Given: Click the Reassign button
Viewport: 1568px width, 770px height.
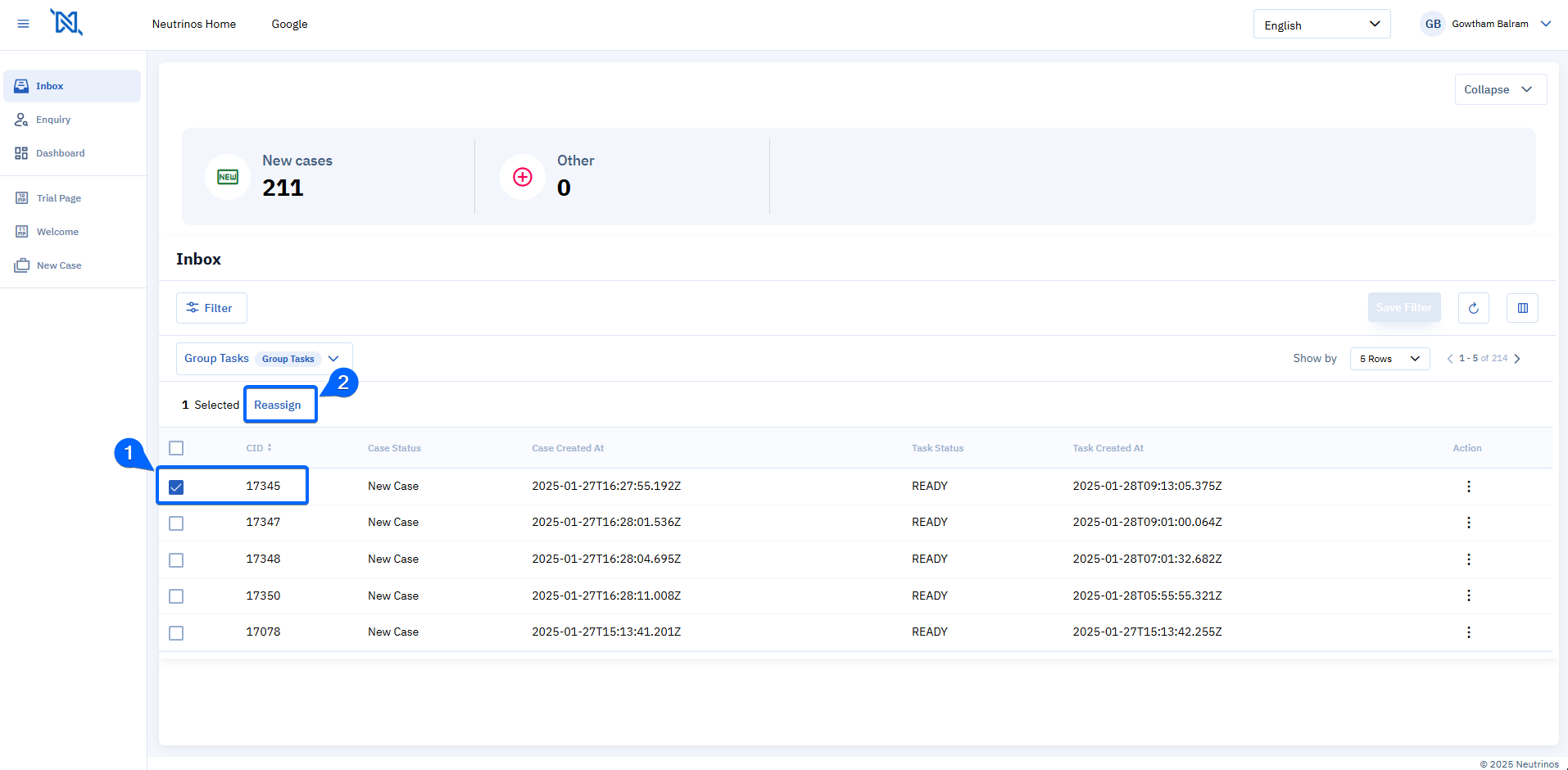Looking at the screenshot, I should tap(278, 405).
